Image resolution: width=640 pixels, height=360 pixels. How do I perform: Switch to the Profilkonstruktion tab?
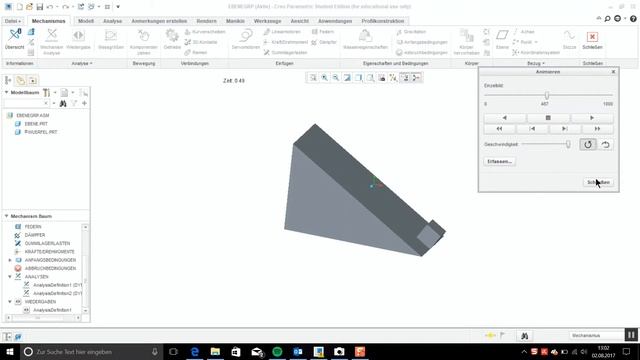(x=382, y=21)
